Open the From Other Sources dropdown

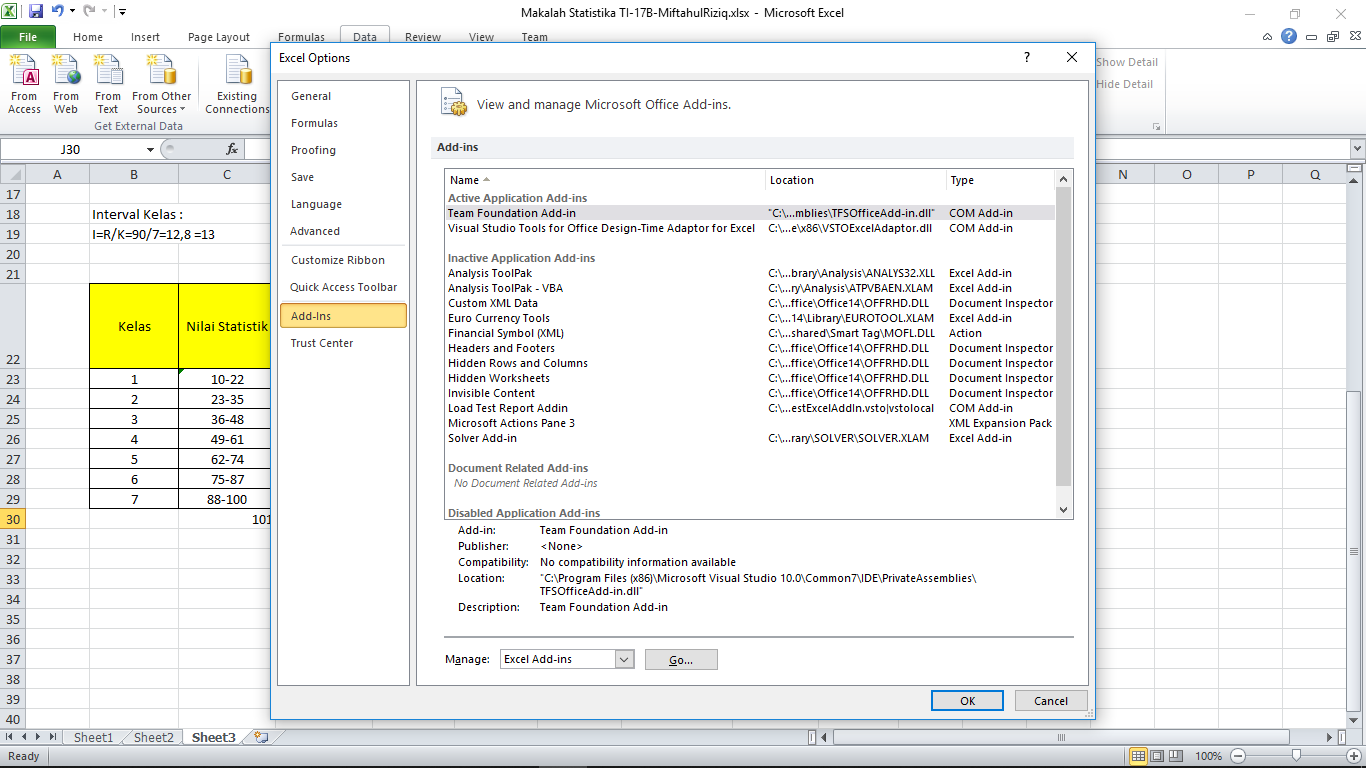point(161,86)
